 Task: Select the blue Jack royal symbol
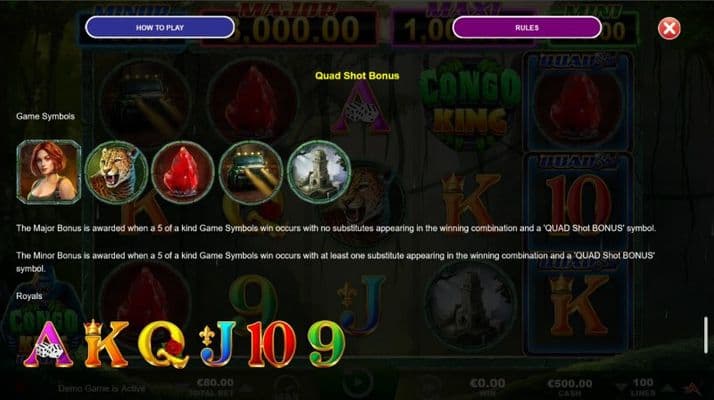click(x=219, y=344)
